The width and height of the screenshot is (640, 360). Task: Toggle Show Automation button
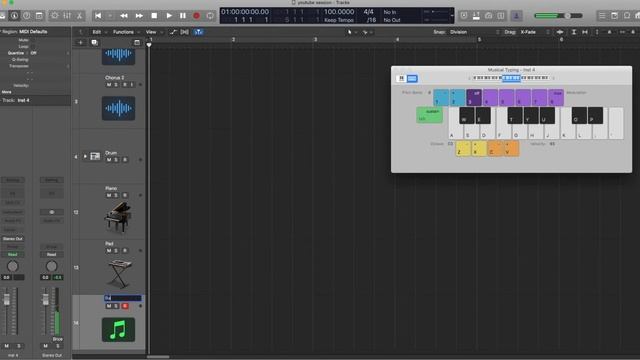pyautogui.click(x=173, y=32)
